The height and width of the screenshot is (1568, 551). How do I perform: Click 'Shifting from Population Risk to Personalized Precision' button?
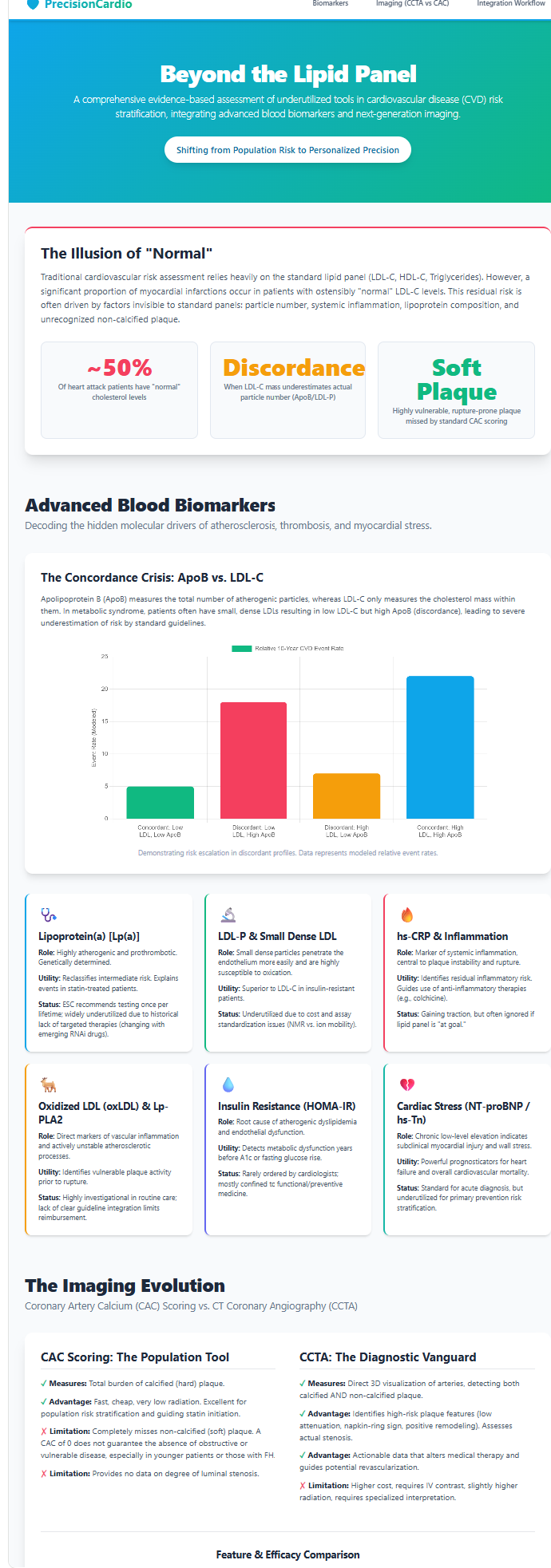[x=287, y=150]
